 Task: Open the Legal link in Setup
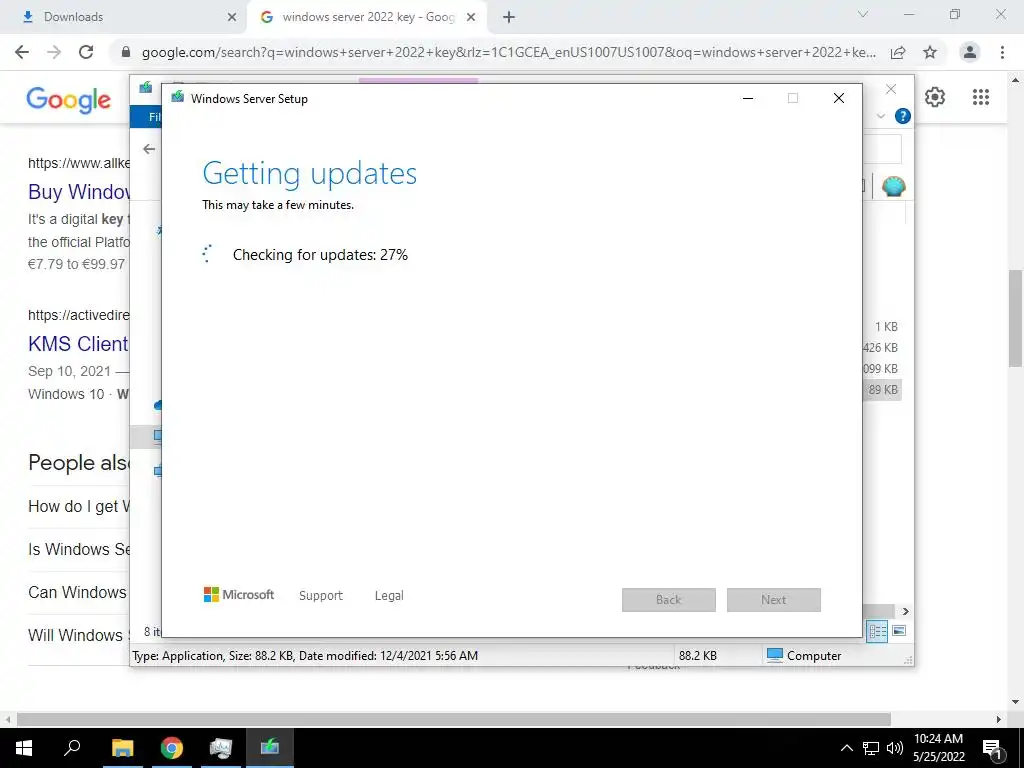pos(389,596)
